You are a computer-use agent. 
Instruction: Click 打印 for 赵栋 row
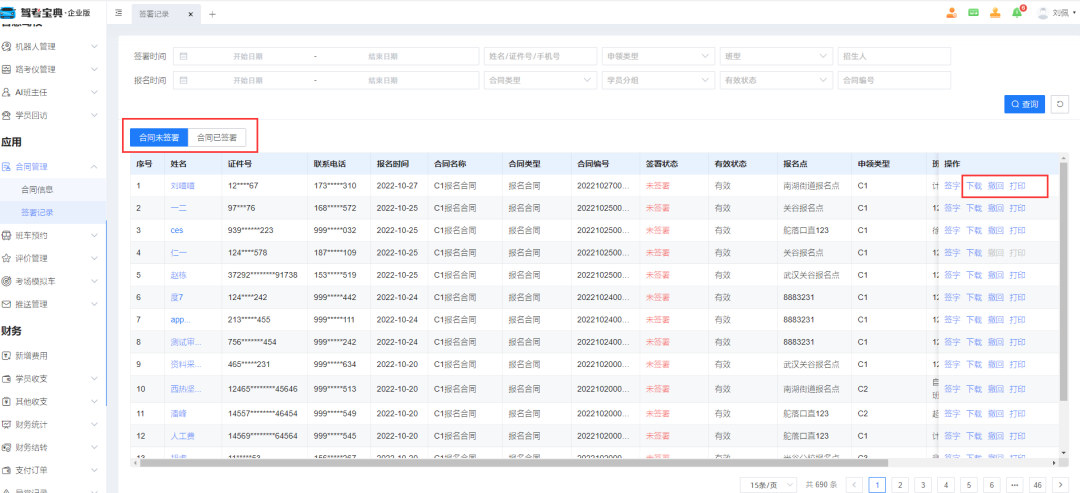1017,275
